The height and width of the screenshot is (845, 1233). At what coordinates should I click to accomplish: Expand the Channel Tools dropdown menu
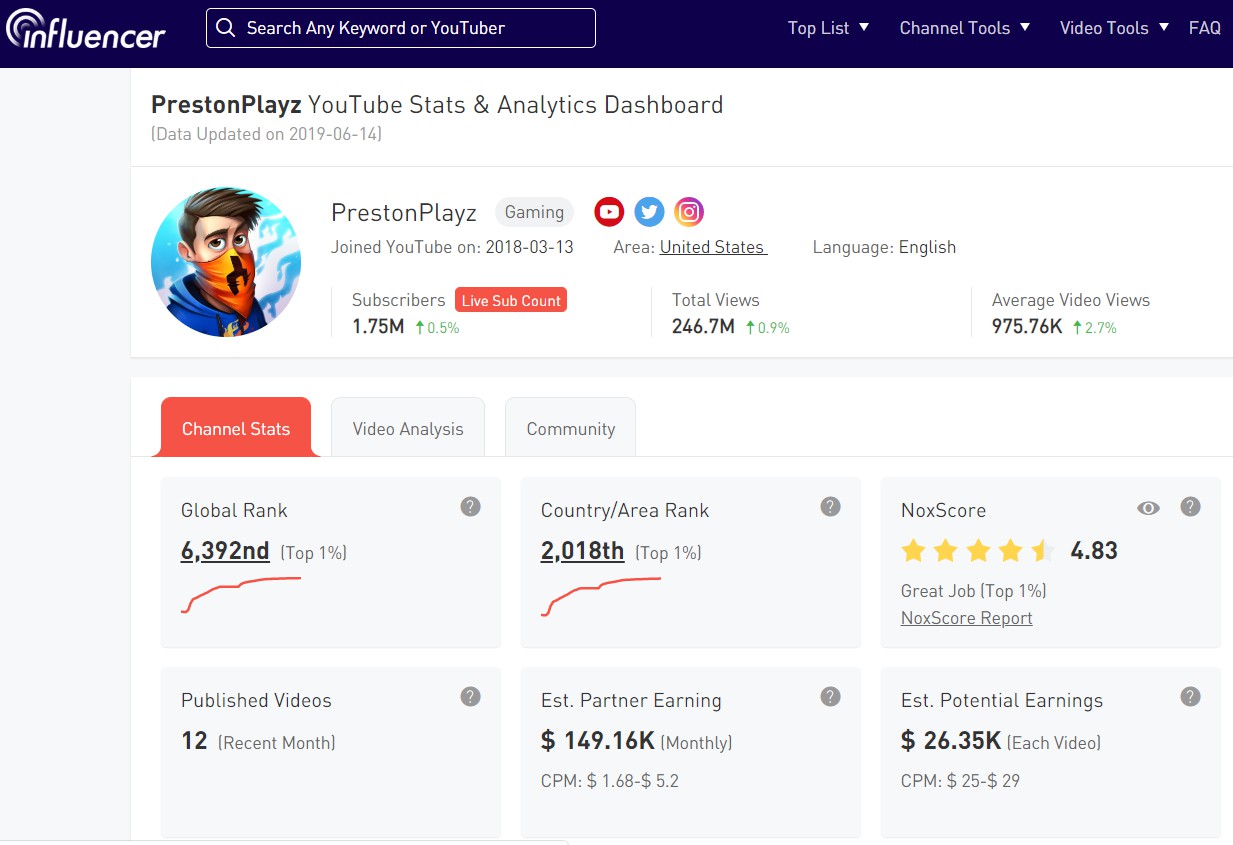pyautogui.click(x=965, y=28)
